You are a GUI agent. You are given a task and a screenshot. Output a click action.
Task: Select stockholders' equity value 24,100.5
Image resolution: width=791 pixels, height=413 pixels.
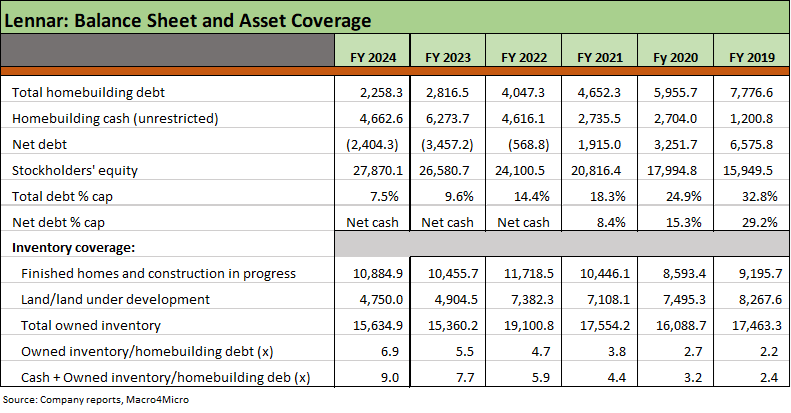coord(520,171)
